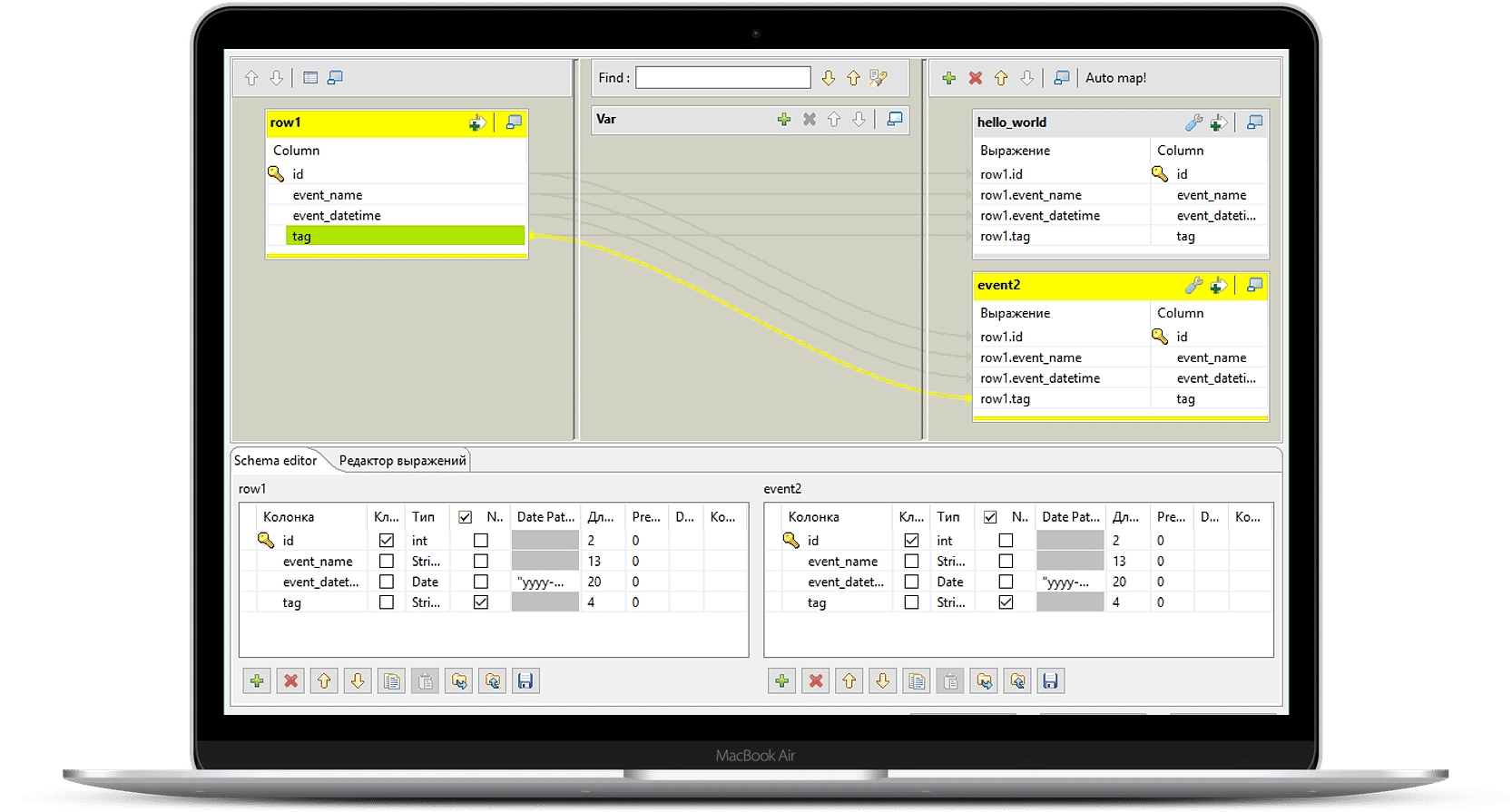Save the row1 schema with floppy icon
Screen dimensions: 1512x812
[525, 681]
